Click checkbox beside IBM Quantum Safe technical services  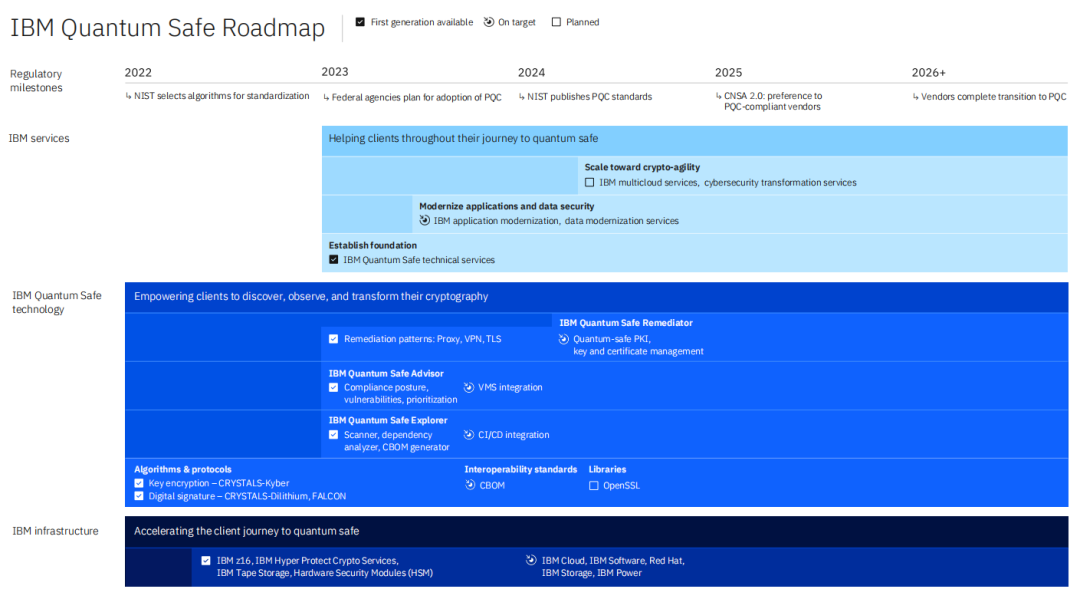pos(334,260)
